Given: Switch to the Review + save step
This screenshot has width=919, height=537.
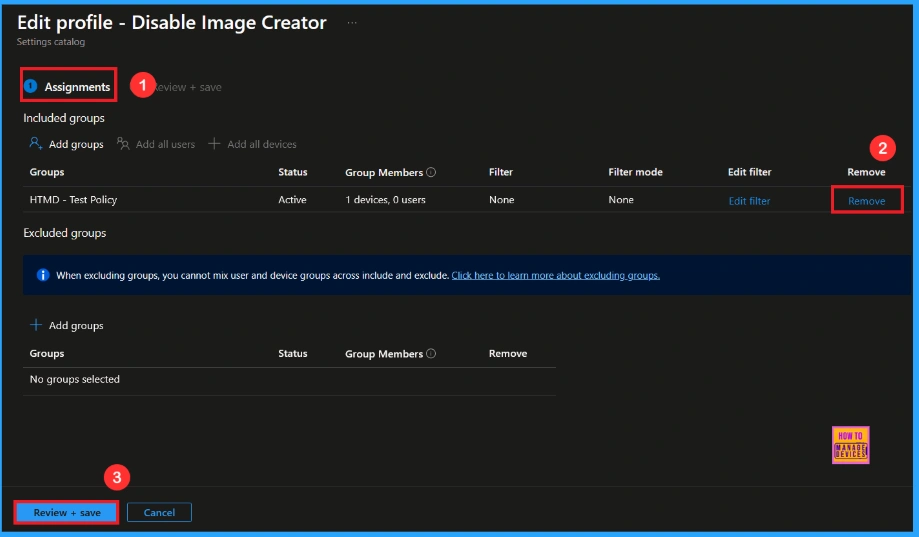Looking at the screenshot, I should point(188,87).
